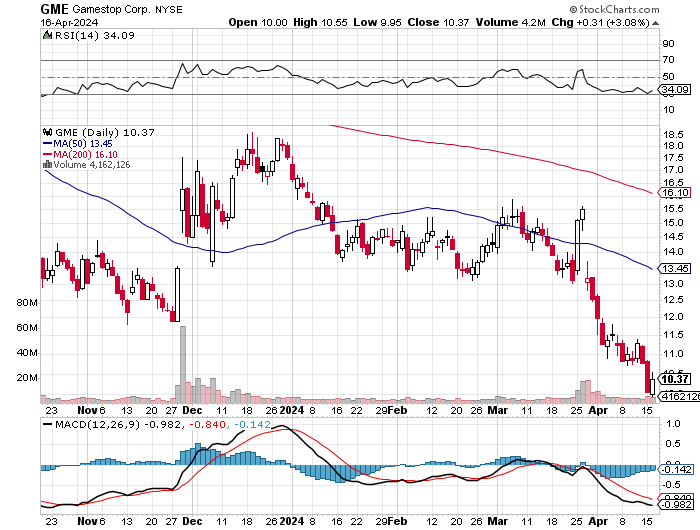Click the RSI 70 overbought level label
This screenshot has height=530, width=700.
coord(668,60)
